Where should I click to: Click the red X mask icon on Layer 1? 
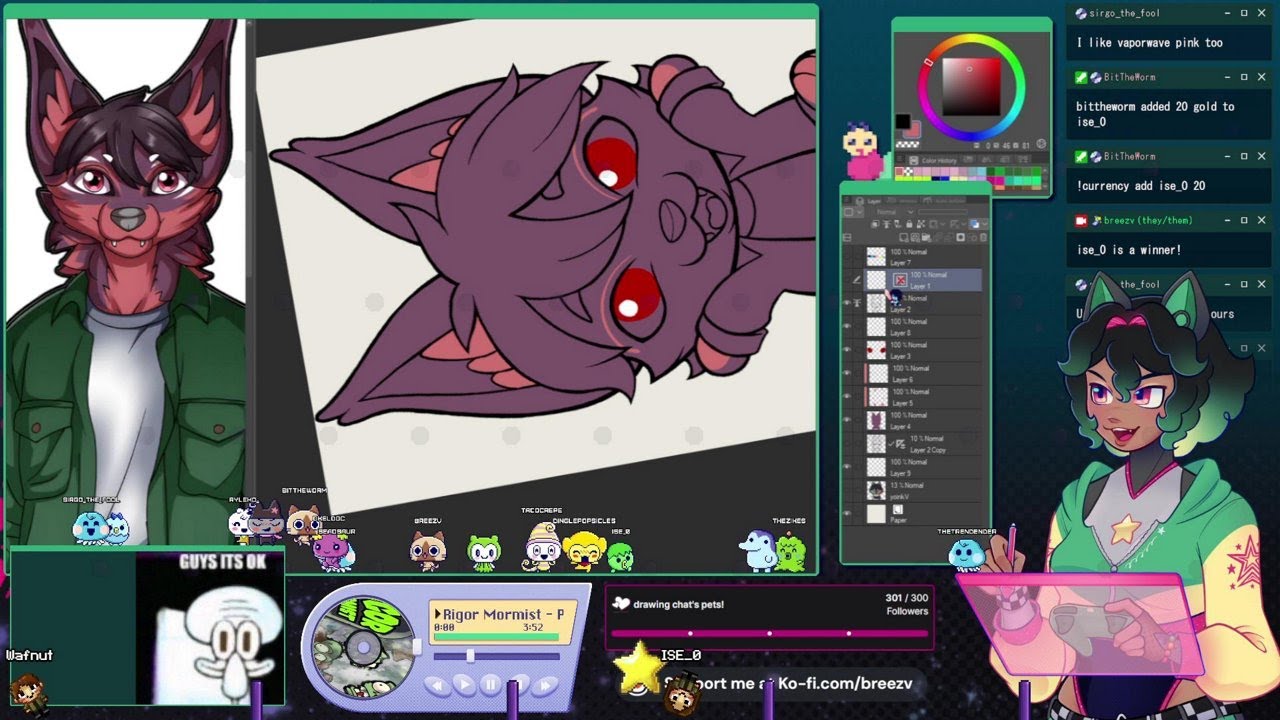(x=900, y=280)
